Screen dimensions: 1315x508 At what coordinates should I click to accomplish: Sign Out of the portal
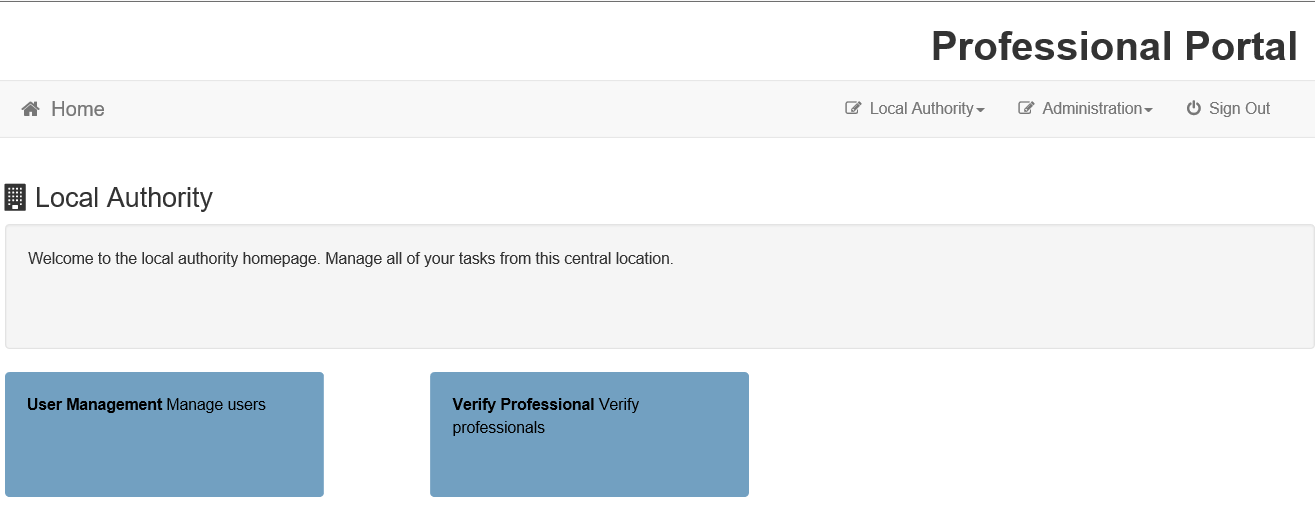1228,108
